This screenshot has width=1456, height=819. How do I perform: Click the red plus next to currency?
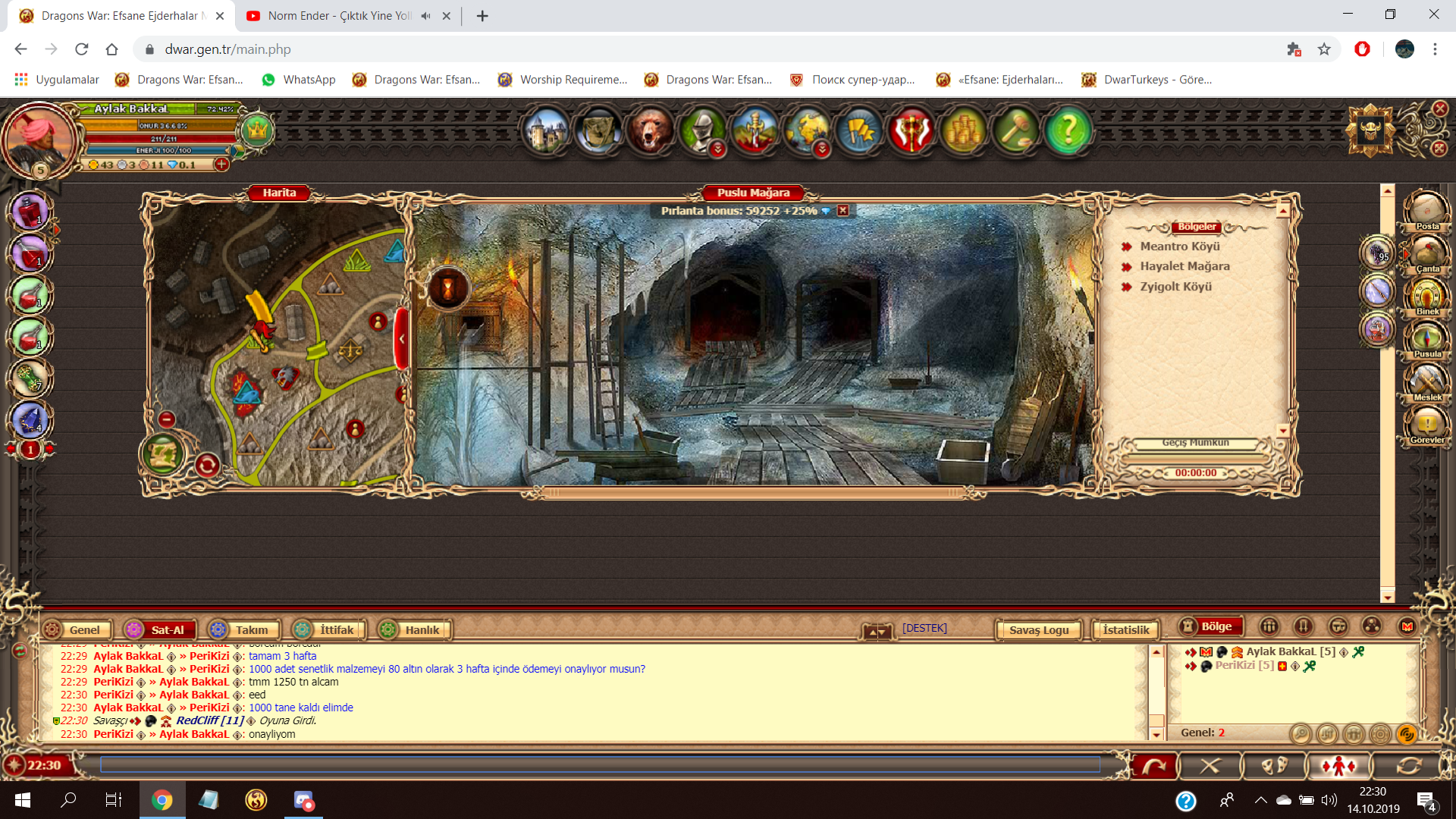(x=221, y=164)
